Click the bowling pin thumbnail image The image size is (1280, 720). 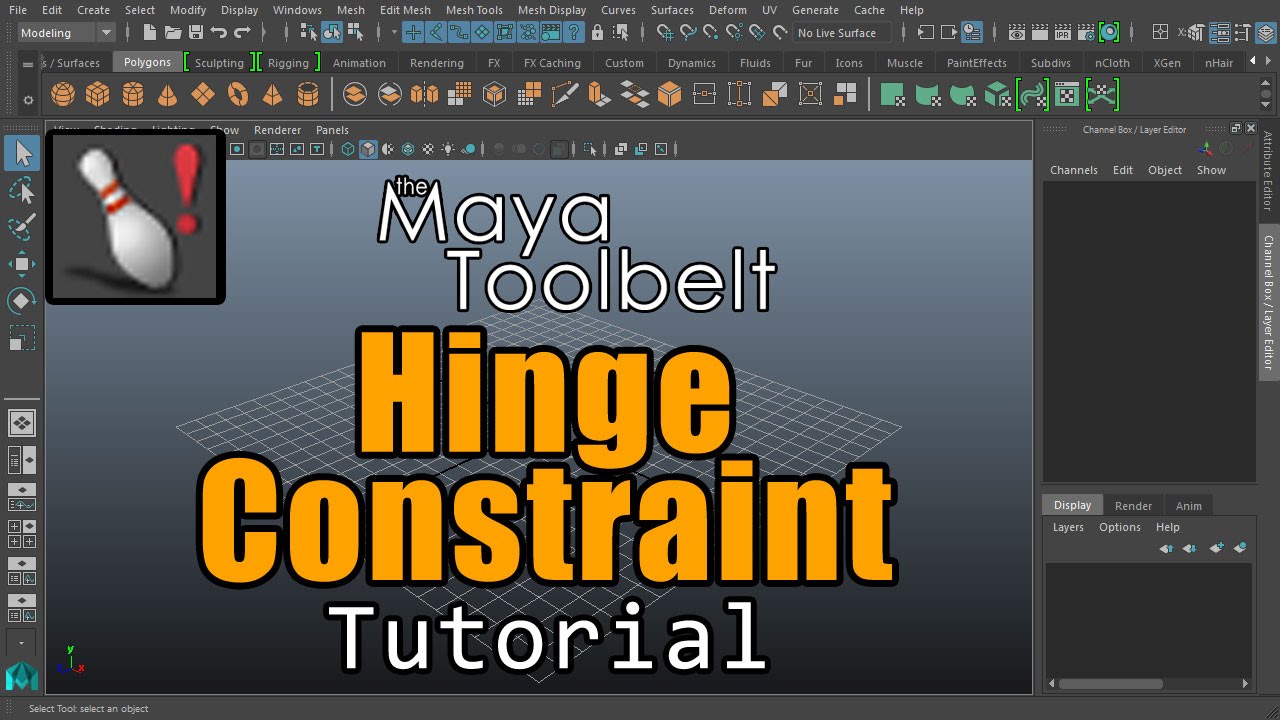click(135, 216)
